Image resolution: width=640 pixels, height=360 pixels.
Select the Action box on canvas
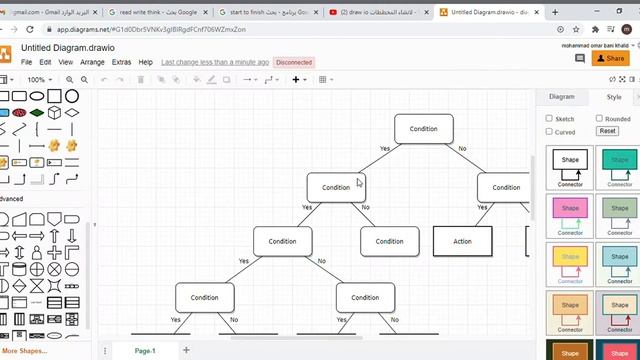click(x=462, y=241)
